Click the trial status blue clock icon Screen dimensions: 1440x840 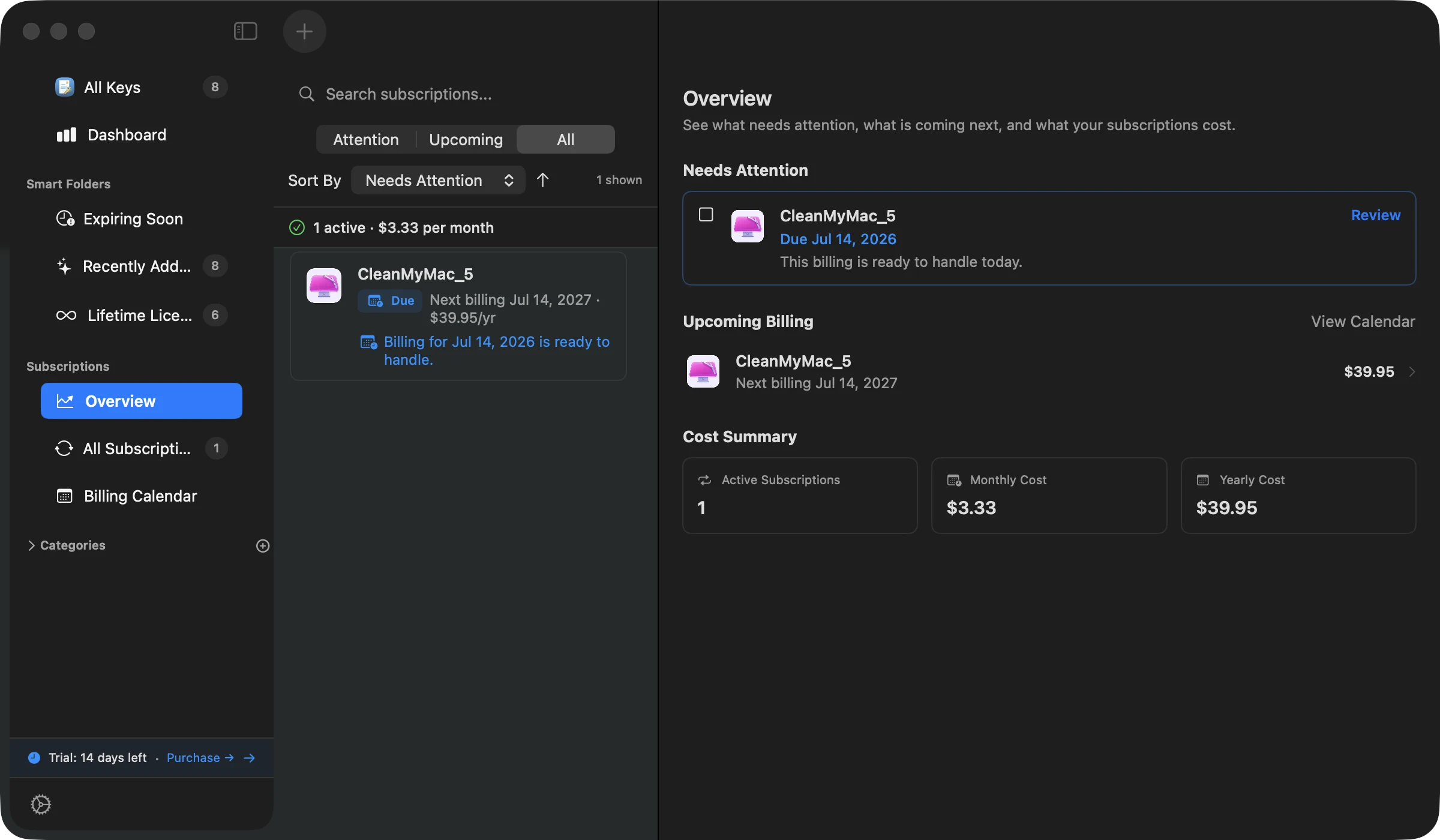click(x=34, y=758)
